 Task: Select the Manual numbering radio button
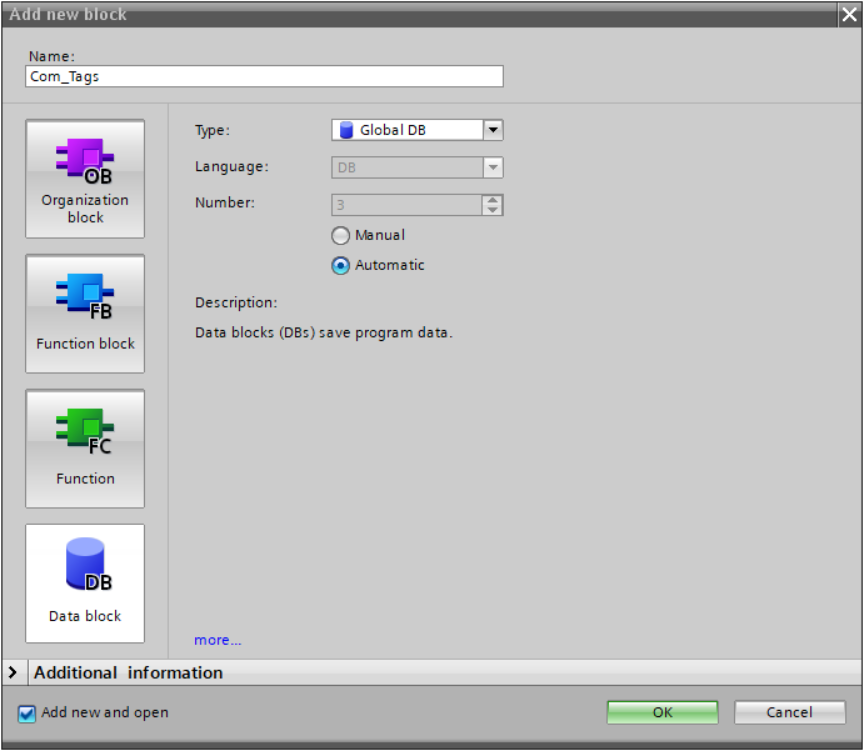341,236
